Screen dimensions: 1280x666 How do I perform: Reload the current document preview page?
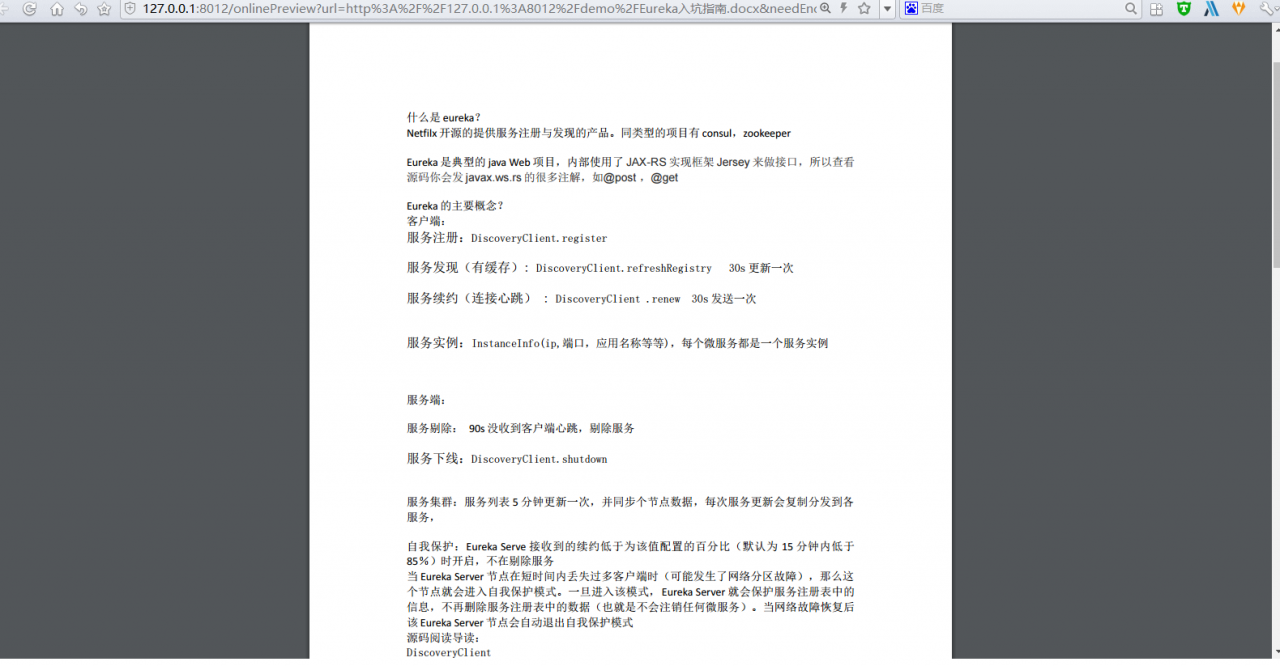coord(28,8)
